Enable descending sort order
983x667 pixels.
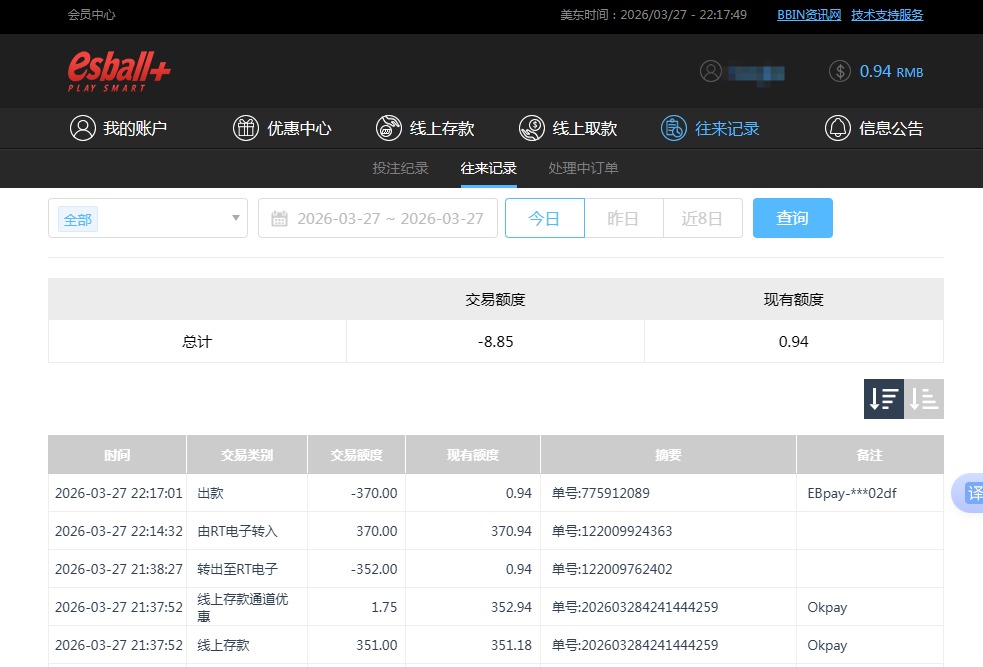pyautogui.click(x=882, y=398)
